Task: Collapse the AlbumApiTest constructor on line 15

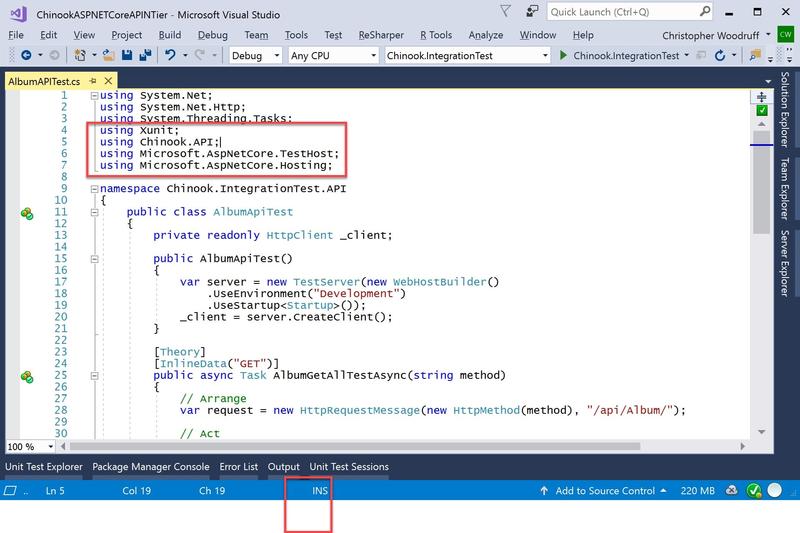Action: pyautogui.click(x=94, y=259)
